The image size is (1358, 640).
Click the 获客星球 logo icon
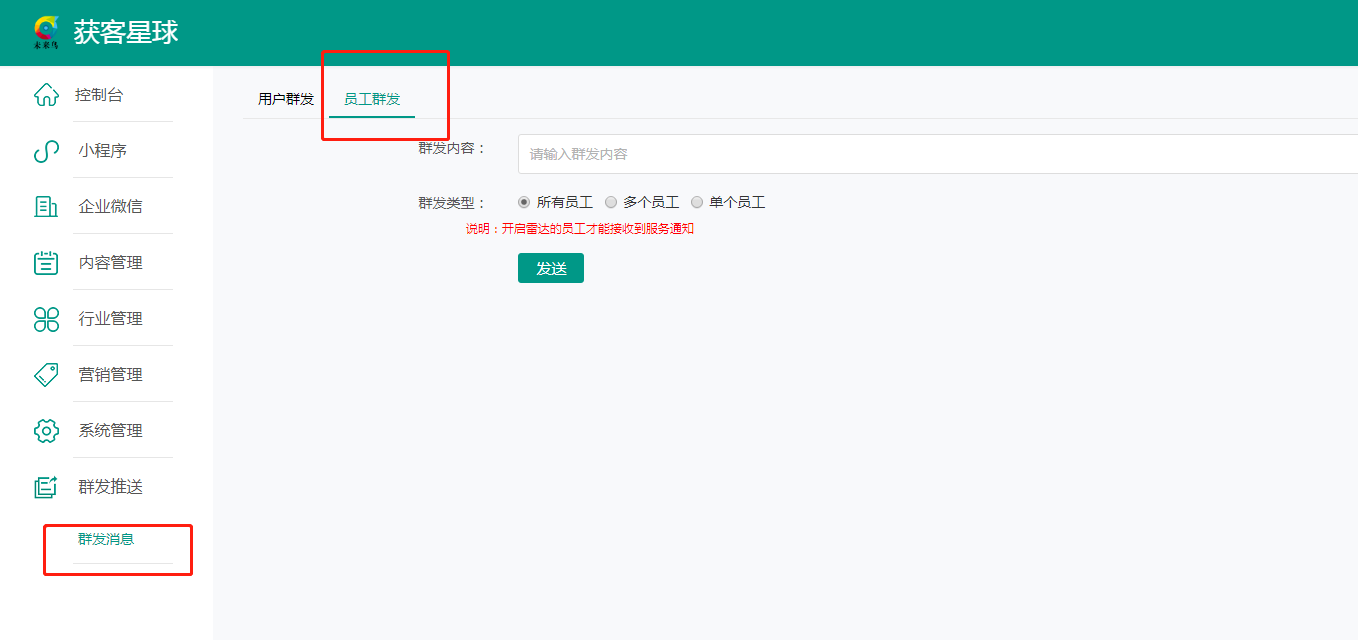[x=46, y=32]
